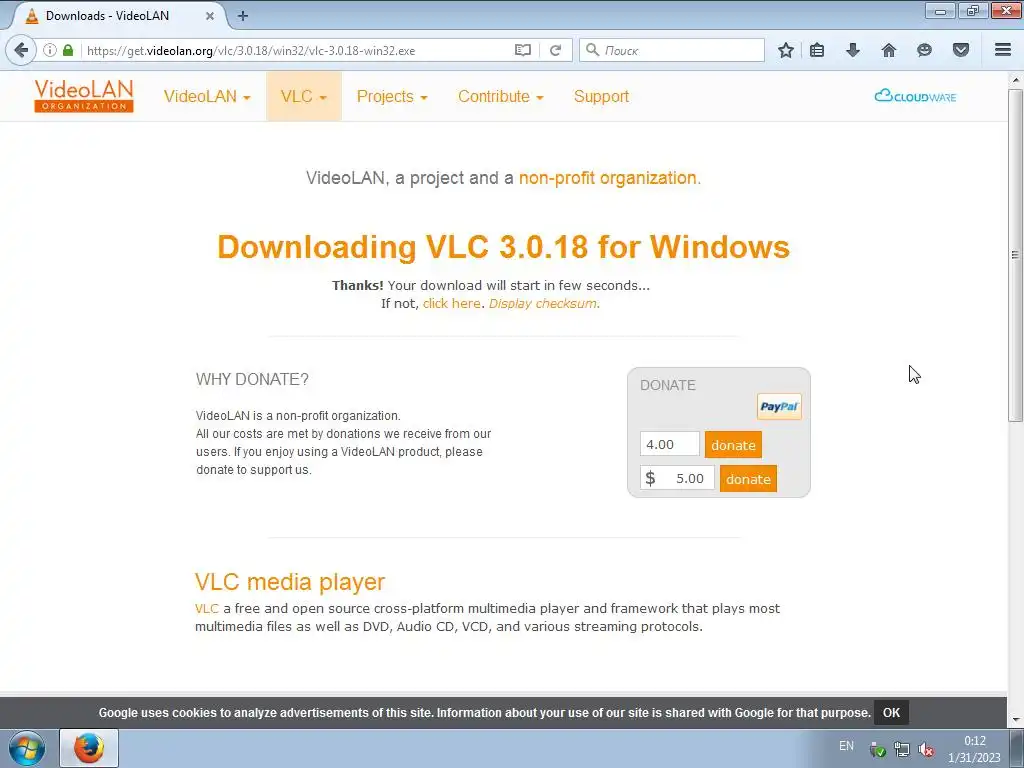
Task: Click the scrollbar down arrow
Action: 1015,720
